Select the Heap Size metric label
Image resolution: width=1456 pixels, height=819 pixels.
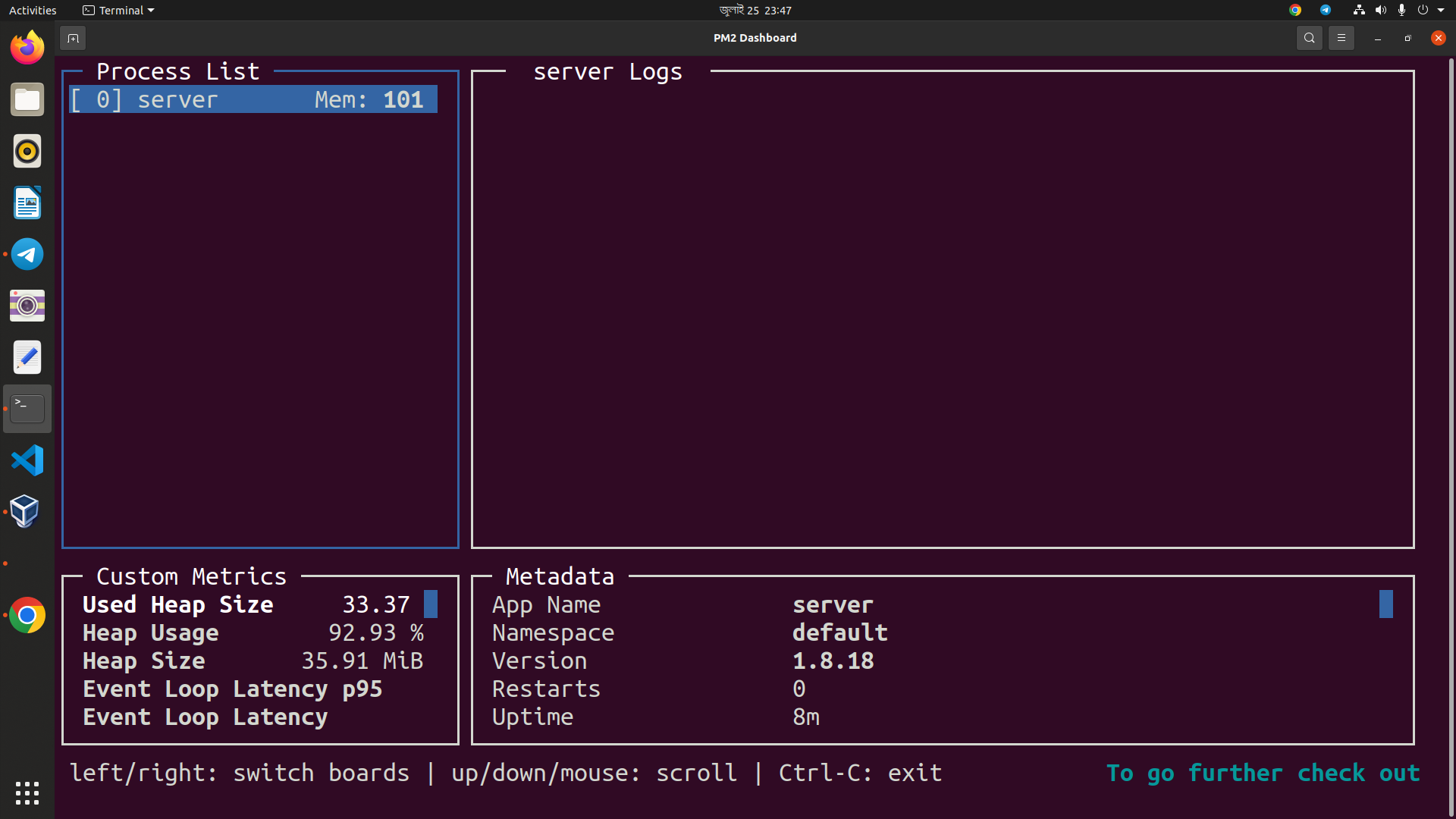(x=144, y=661)
